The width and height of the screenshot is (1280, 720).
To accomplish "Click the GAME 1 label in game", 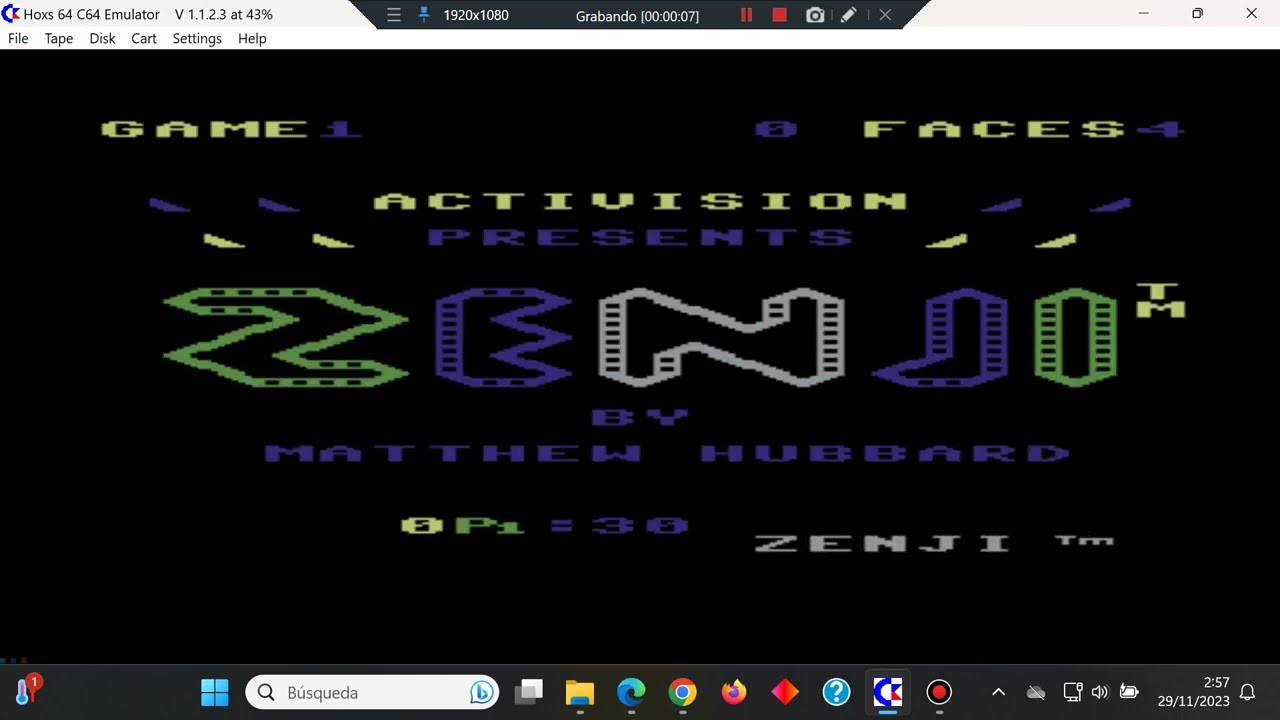I will pos(230,129).
